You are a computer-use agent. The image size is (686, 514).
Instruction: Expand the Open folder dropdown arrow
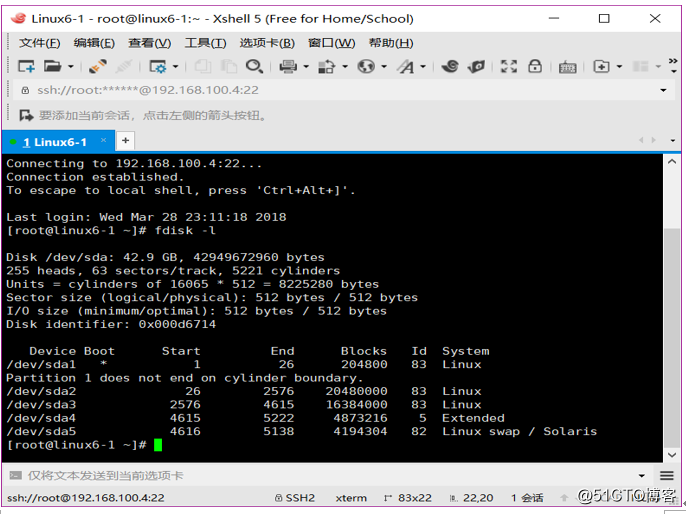(70, 67)
